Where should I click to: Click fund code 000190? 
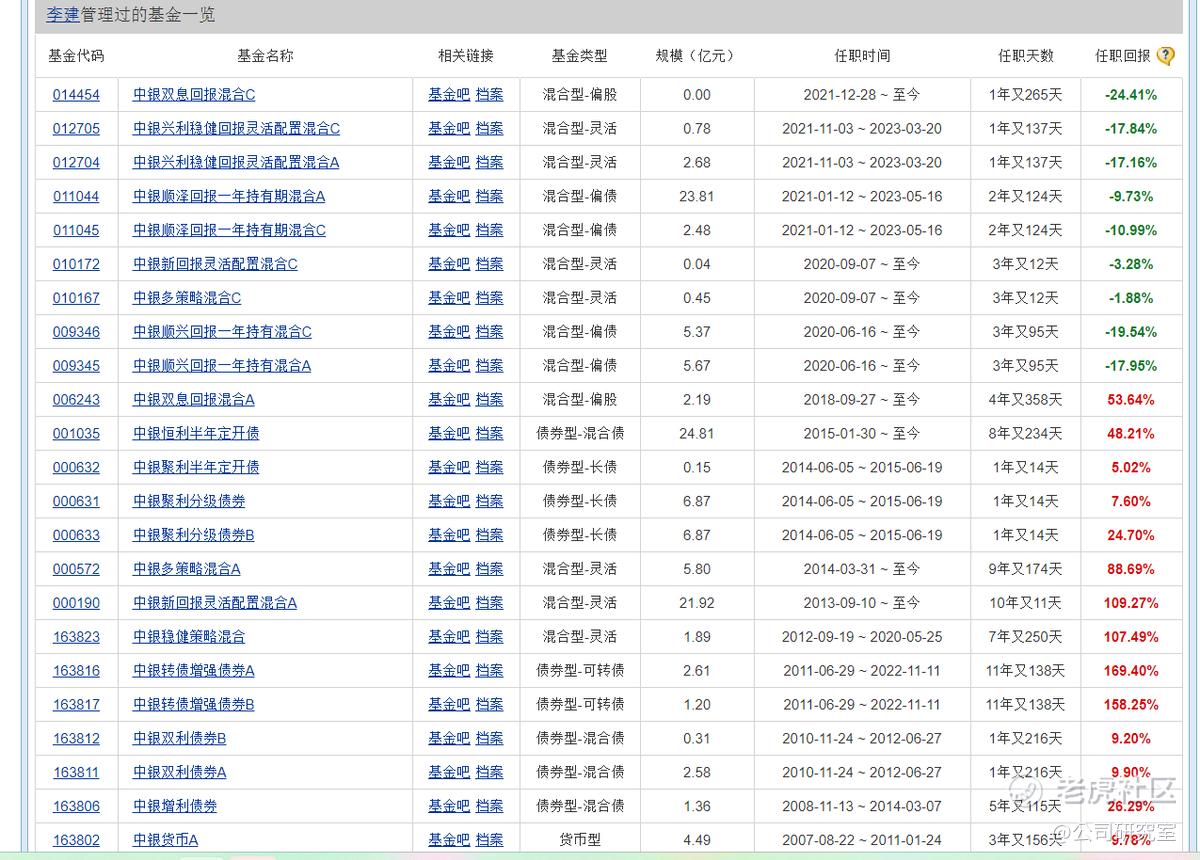tap(76, 603)
